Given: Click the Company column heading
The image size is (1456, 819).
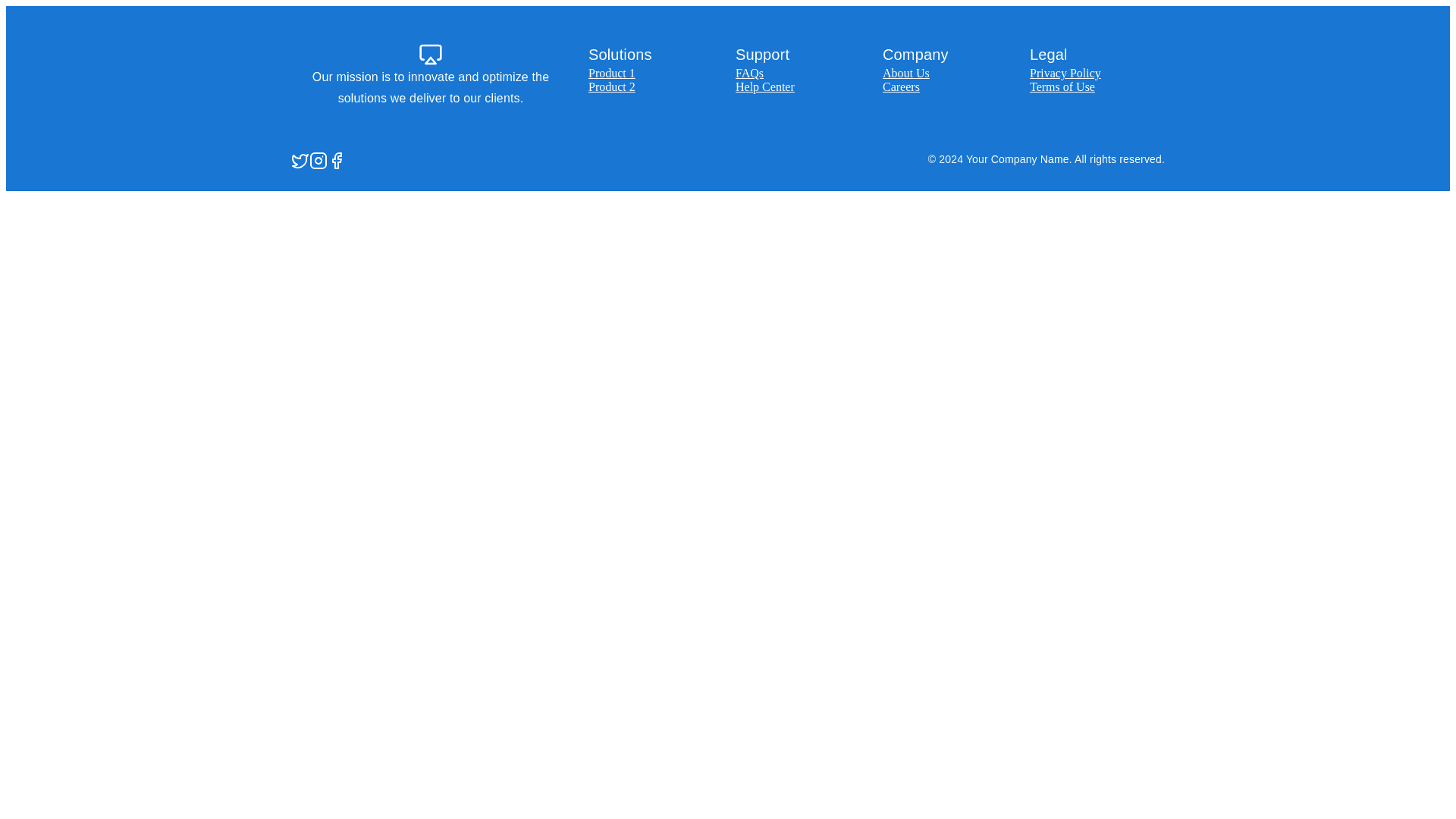Looking at the screenshot, I should 915,55.
